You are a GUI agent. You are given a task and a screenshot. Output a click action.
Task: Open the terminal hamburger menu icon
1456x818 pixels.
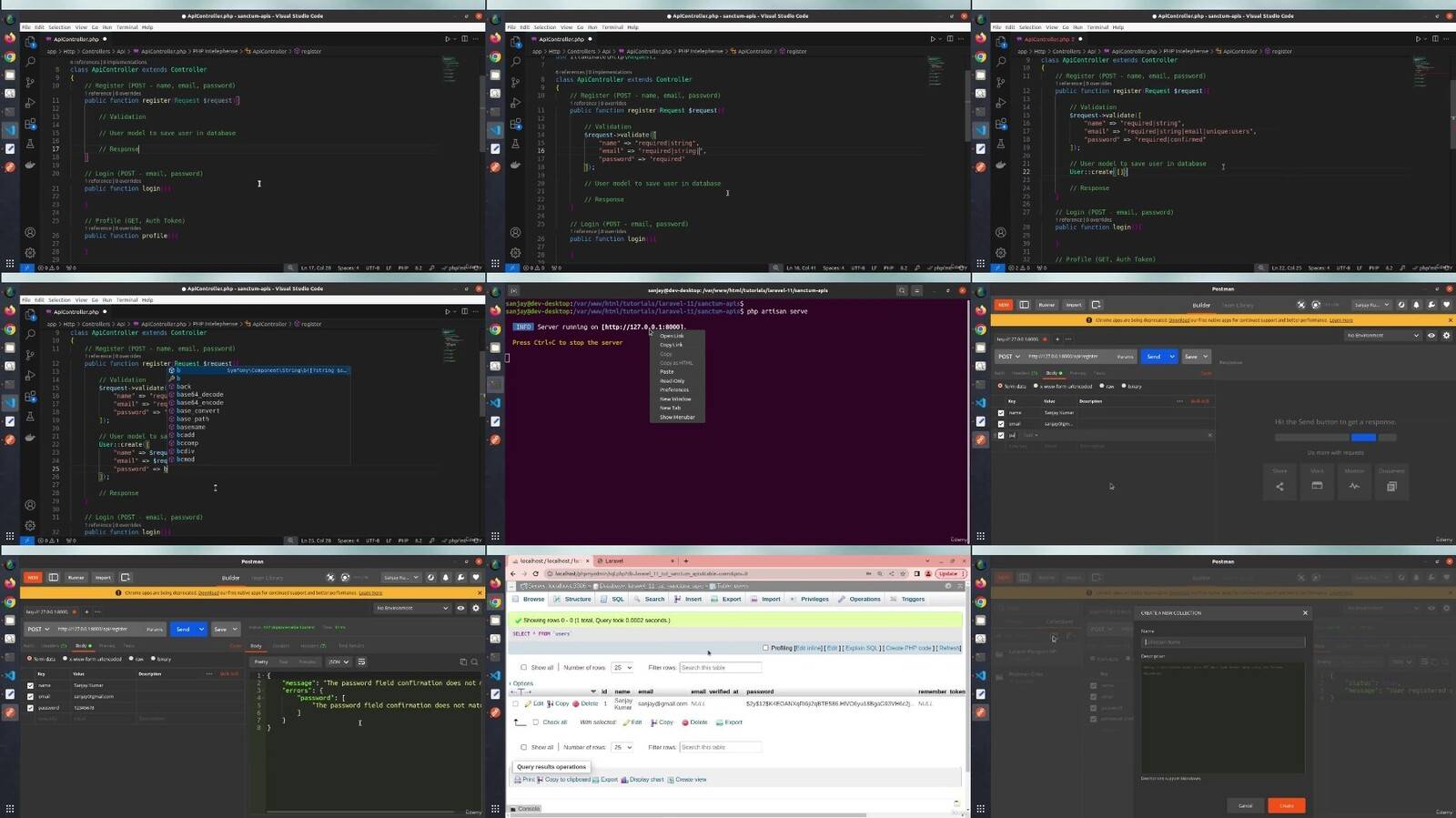(916, 291)
